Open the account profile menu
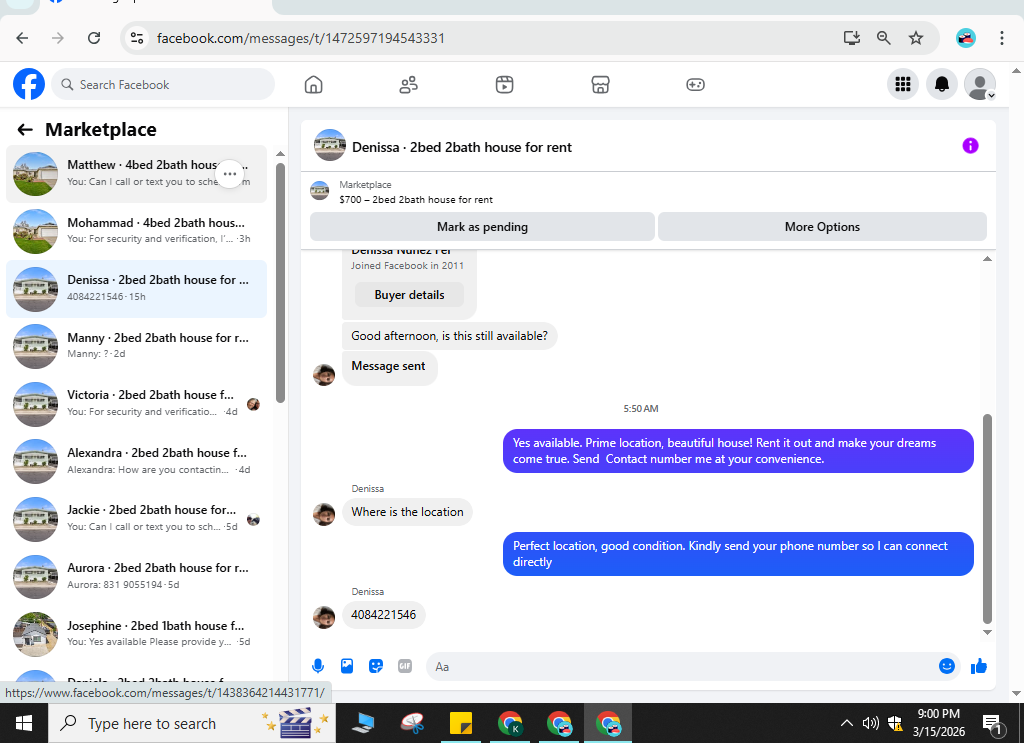The image size is (1024, 743). [x=980, y=84]
